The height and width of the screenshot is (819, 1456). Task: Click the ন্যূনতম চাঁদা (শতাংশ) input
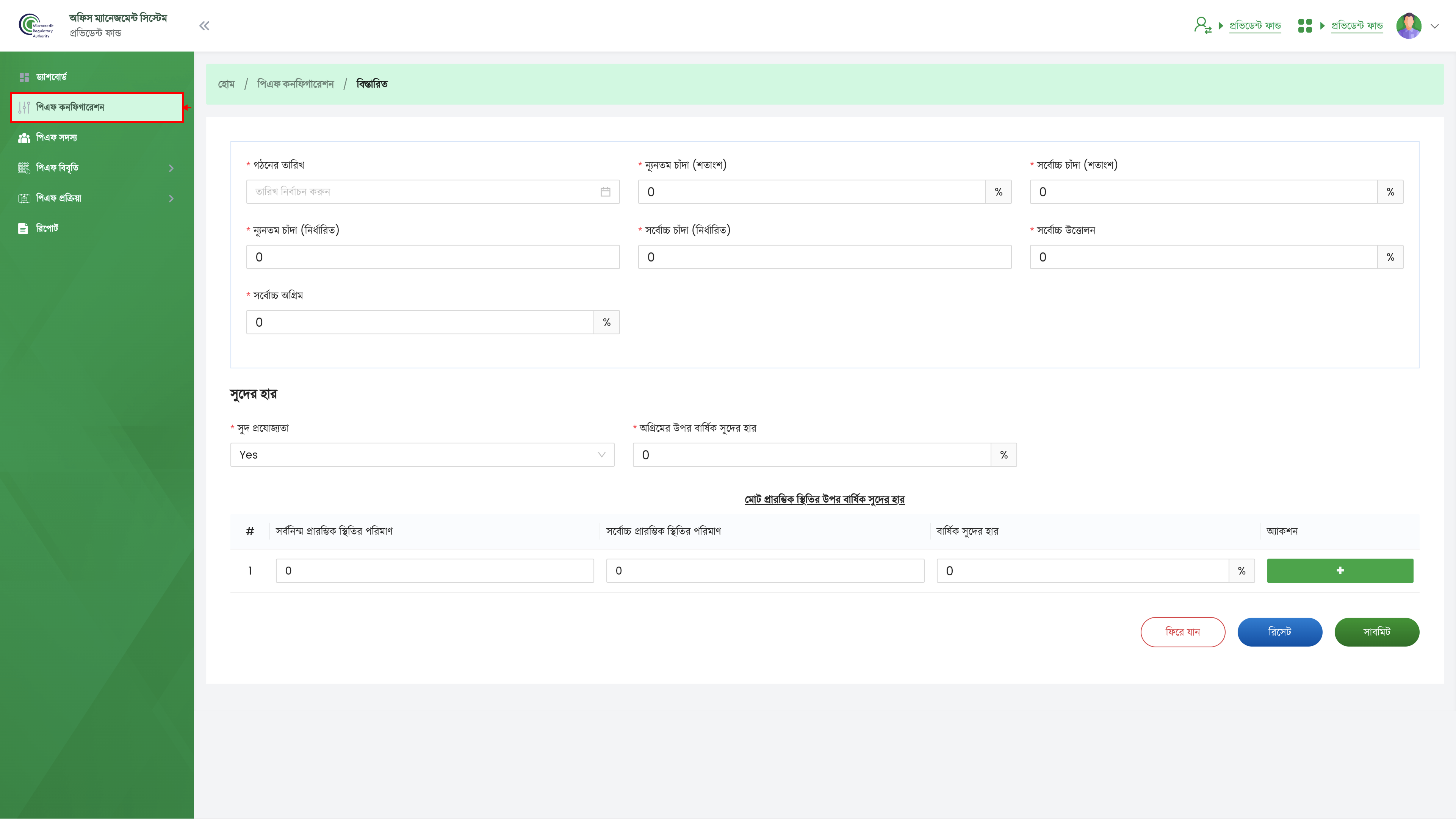812,192
